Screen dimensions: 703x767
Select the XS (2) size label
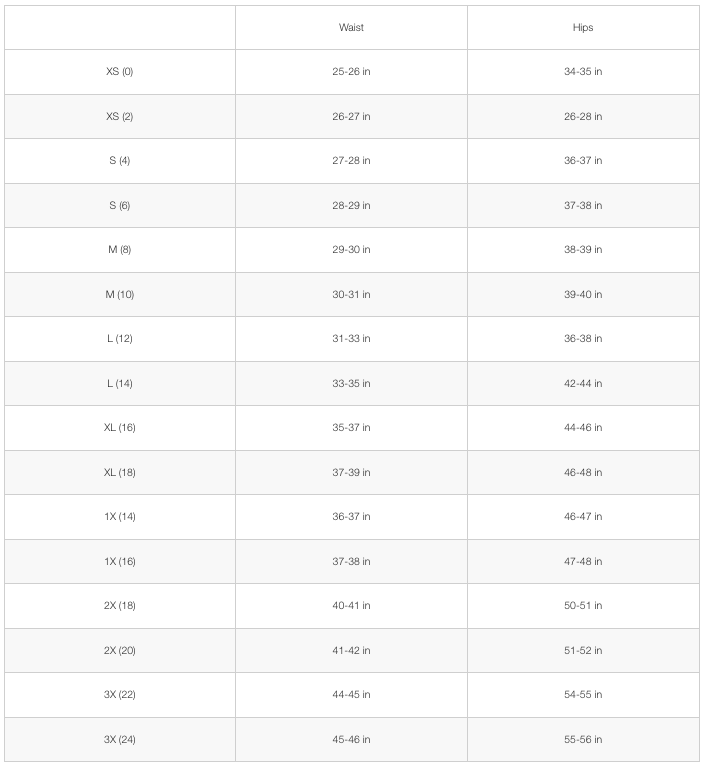119,117
